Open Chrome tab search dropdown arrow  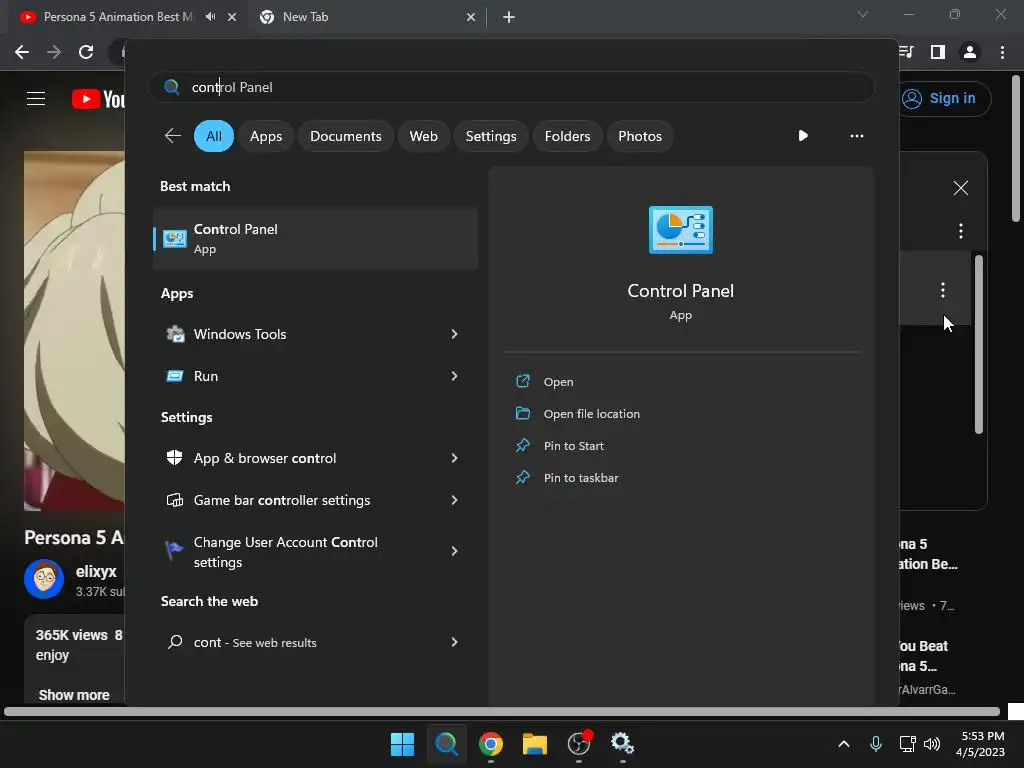click(863, 14)
